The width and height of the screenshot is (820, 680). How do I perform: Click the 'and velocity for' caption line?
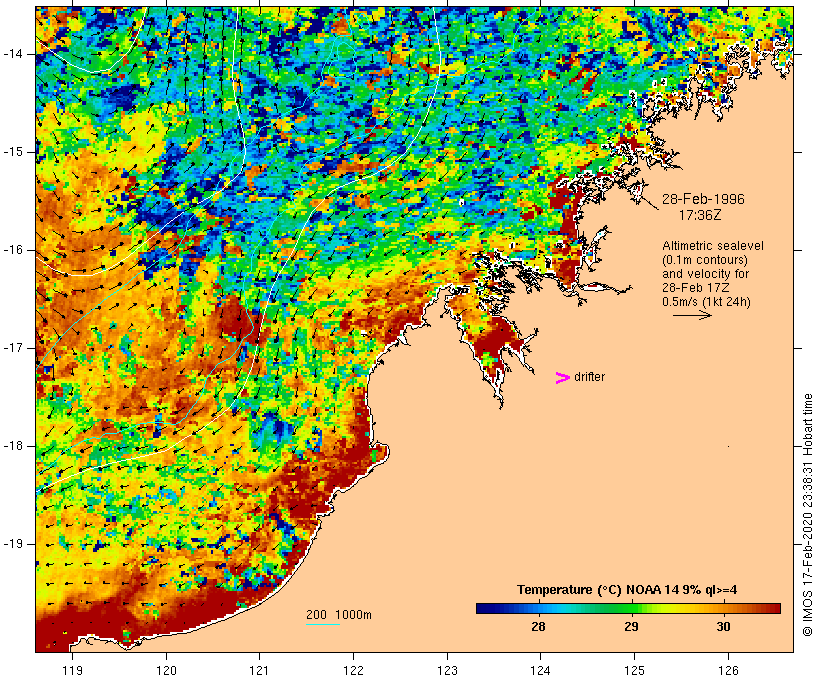click(705, 274)
